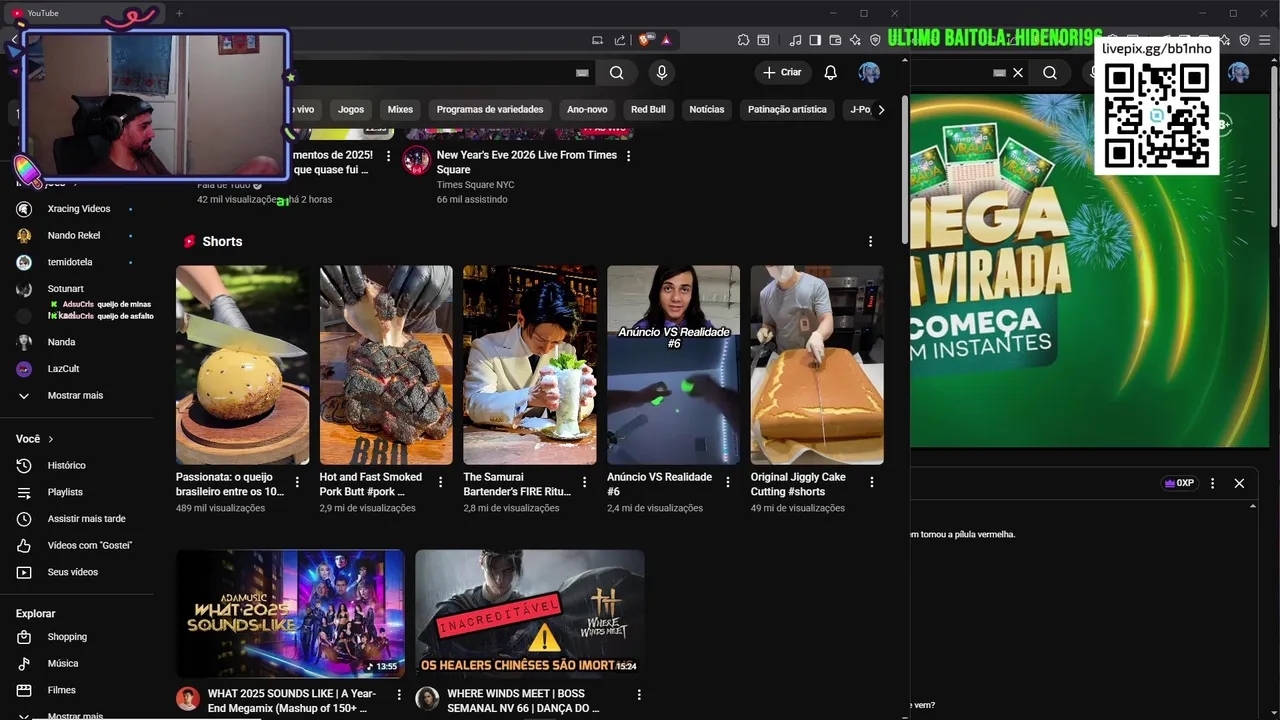
Task: Select the Ano-novo filter chip
Action: [x=587, y=110]
